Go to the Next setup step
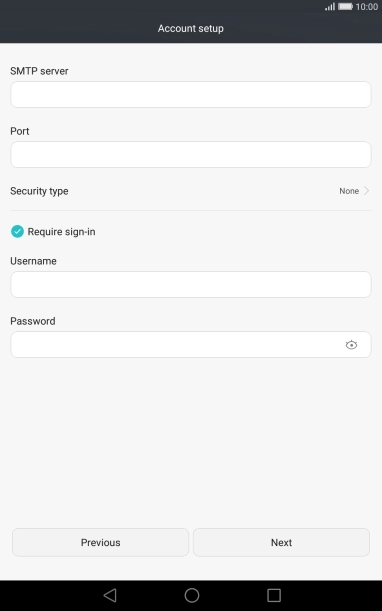Viewport: 382px width, 611px height. point(281,542)
